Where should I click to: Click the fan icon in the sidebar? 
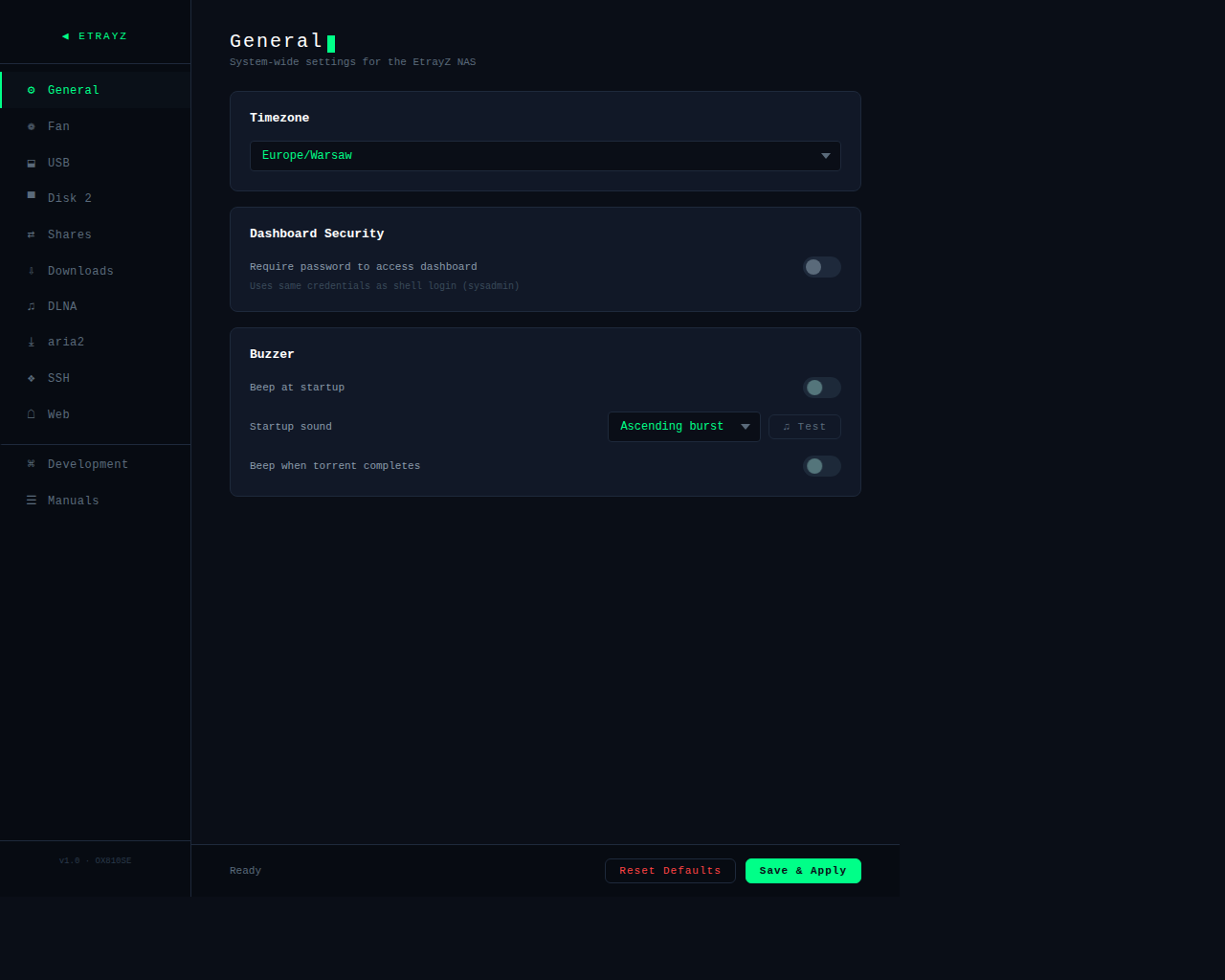(32, 125)
